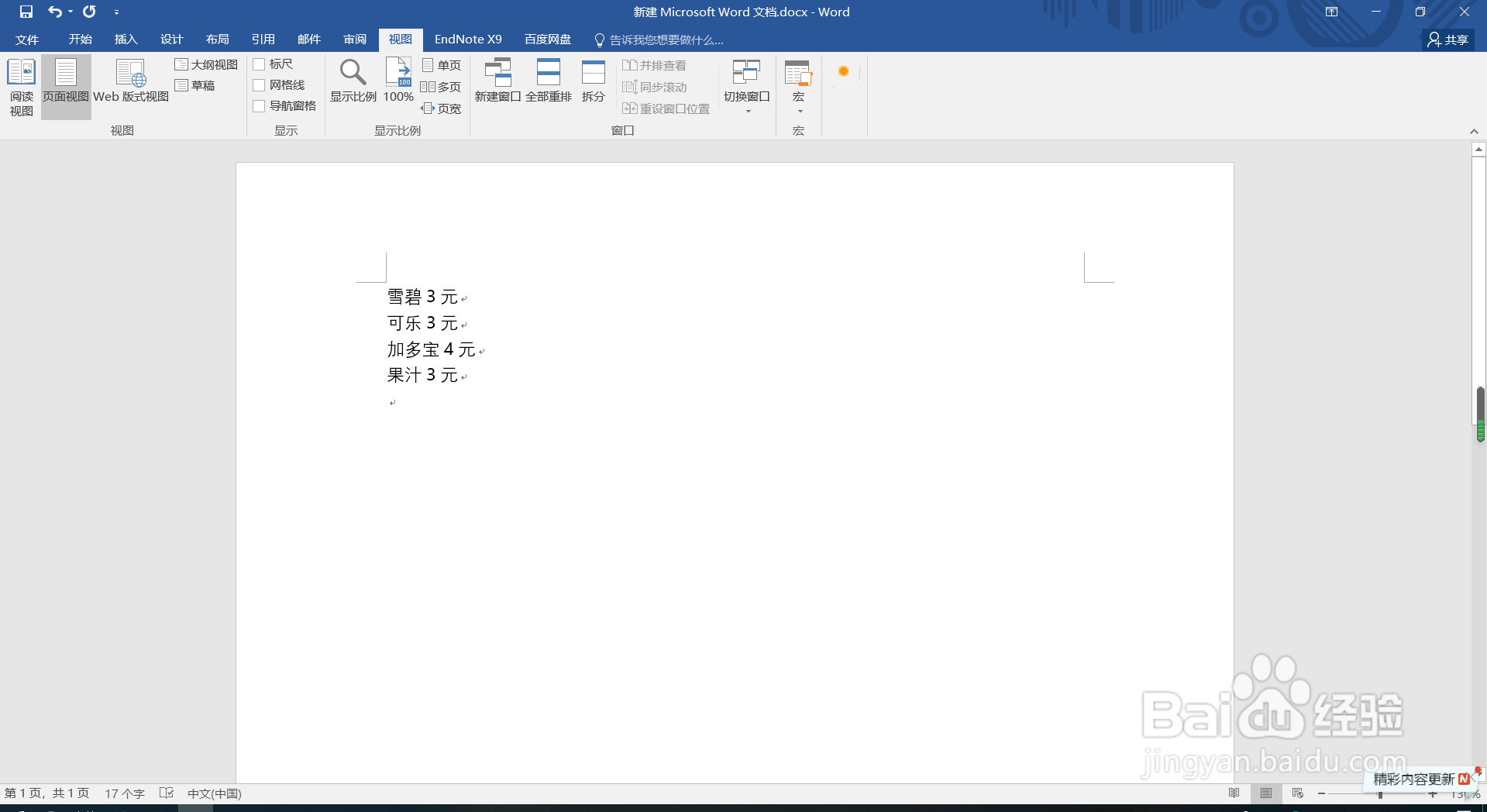Image resolution: width=1487 pixels, height=812 pixels.
Task: Switch to 阅读视图 (Read Mode)
Action: click(x=21, y=85)
